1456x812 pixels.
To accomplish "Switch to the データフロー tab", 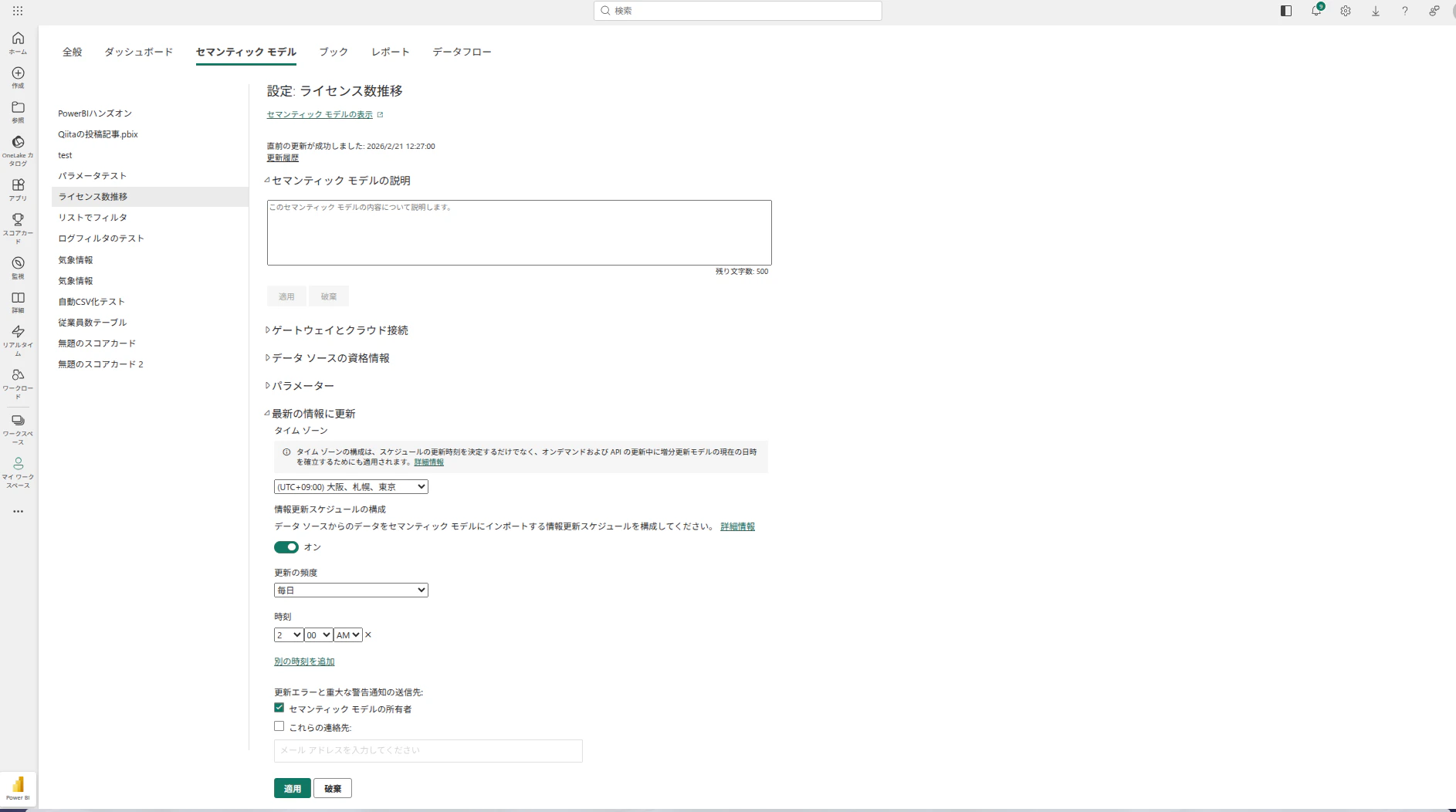I will coord(462,52).
